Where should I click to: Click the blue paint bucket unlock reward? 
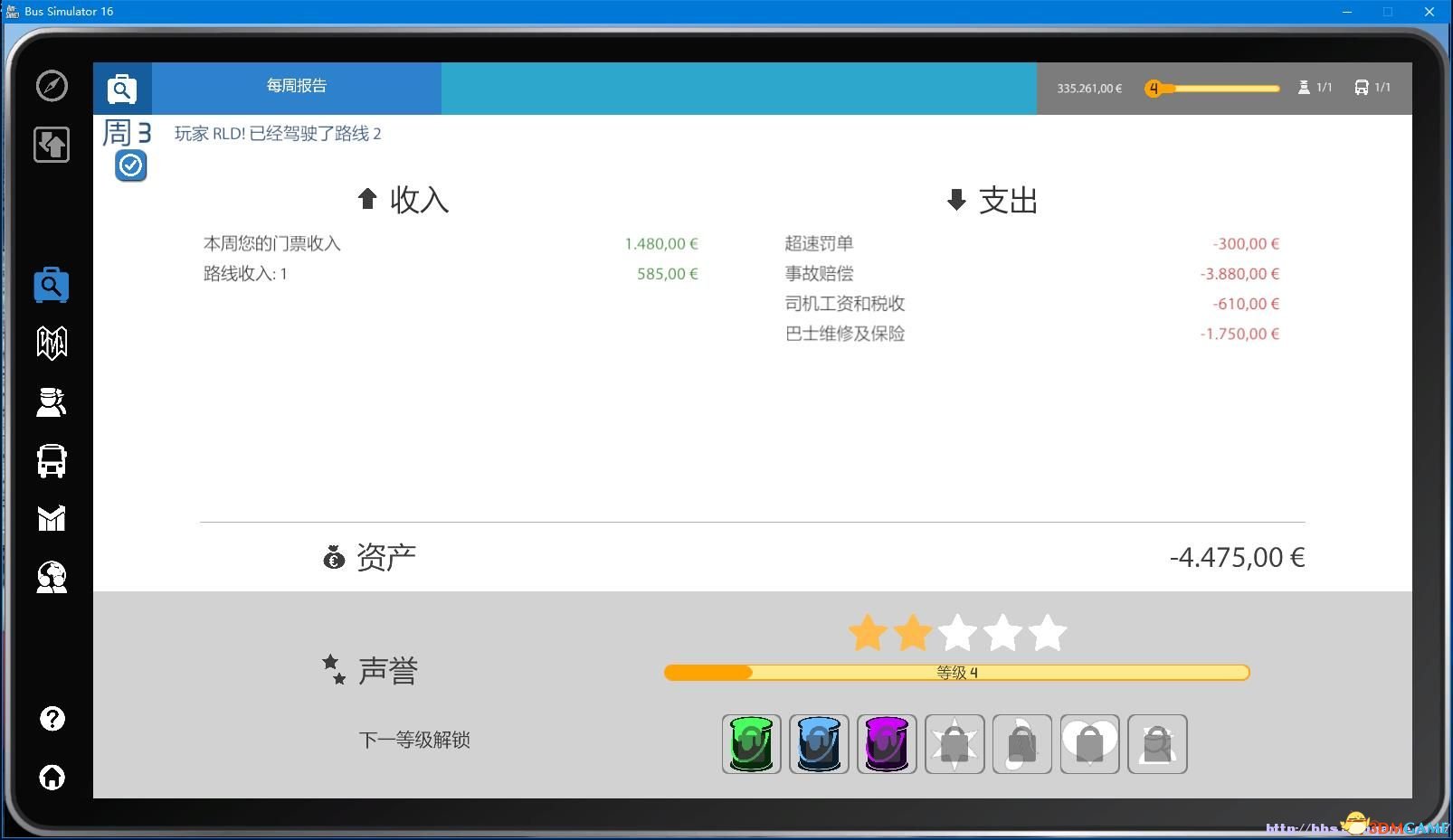click(x=819, y=744)
